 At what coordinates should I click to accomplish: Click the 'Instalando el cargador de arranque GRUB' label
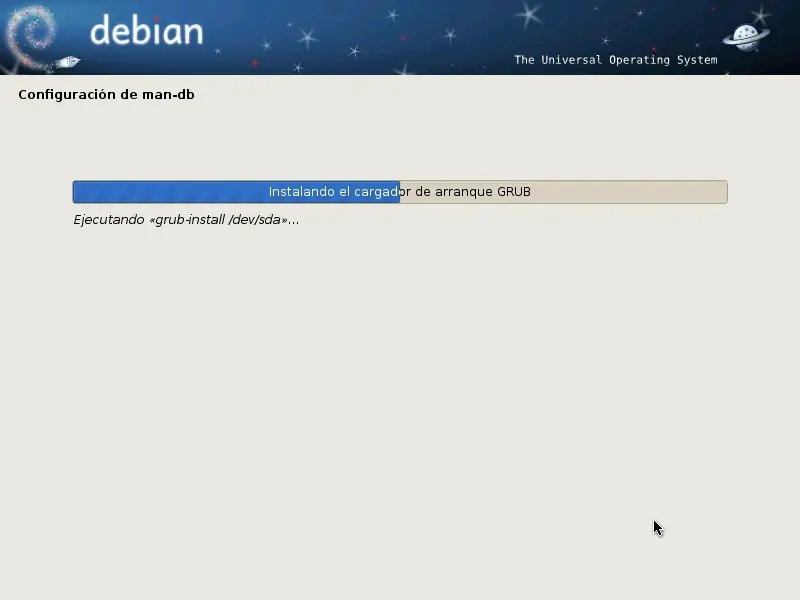[399, 192]
